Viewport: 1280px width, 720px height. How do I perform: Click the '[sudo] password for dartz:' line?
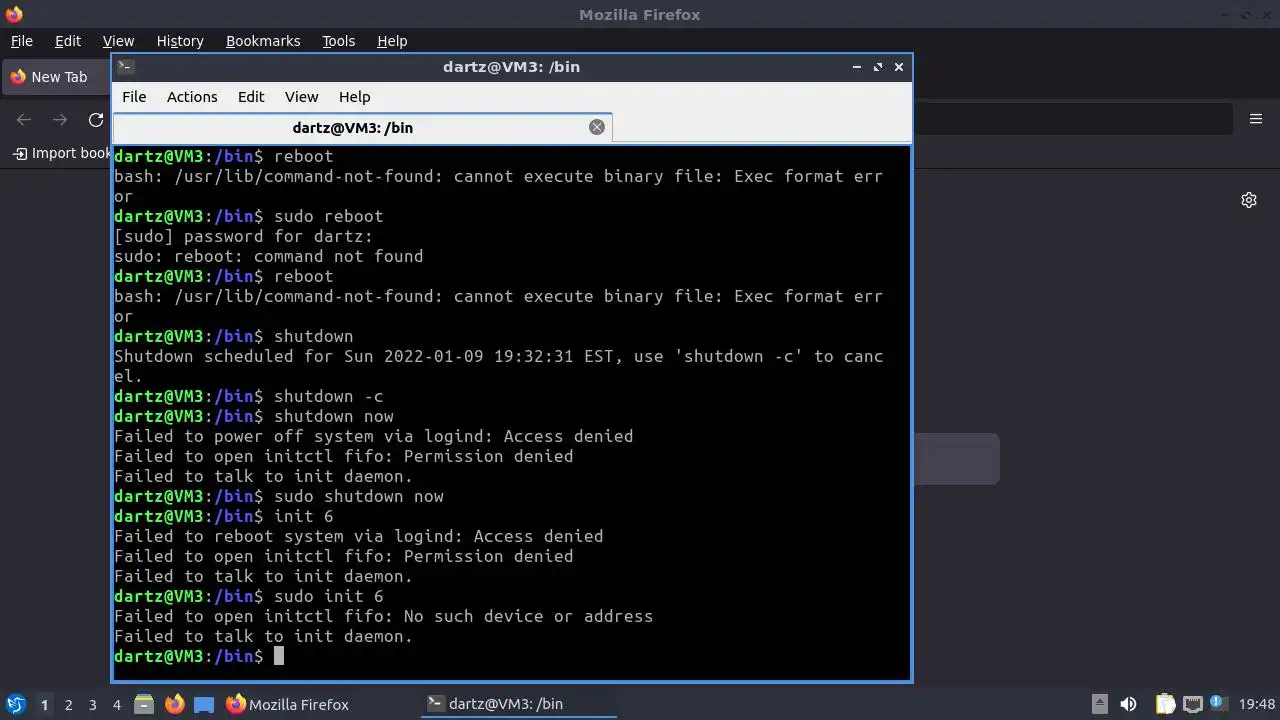[x=243, y=236]
